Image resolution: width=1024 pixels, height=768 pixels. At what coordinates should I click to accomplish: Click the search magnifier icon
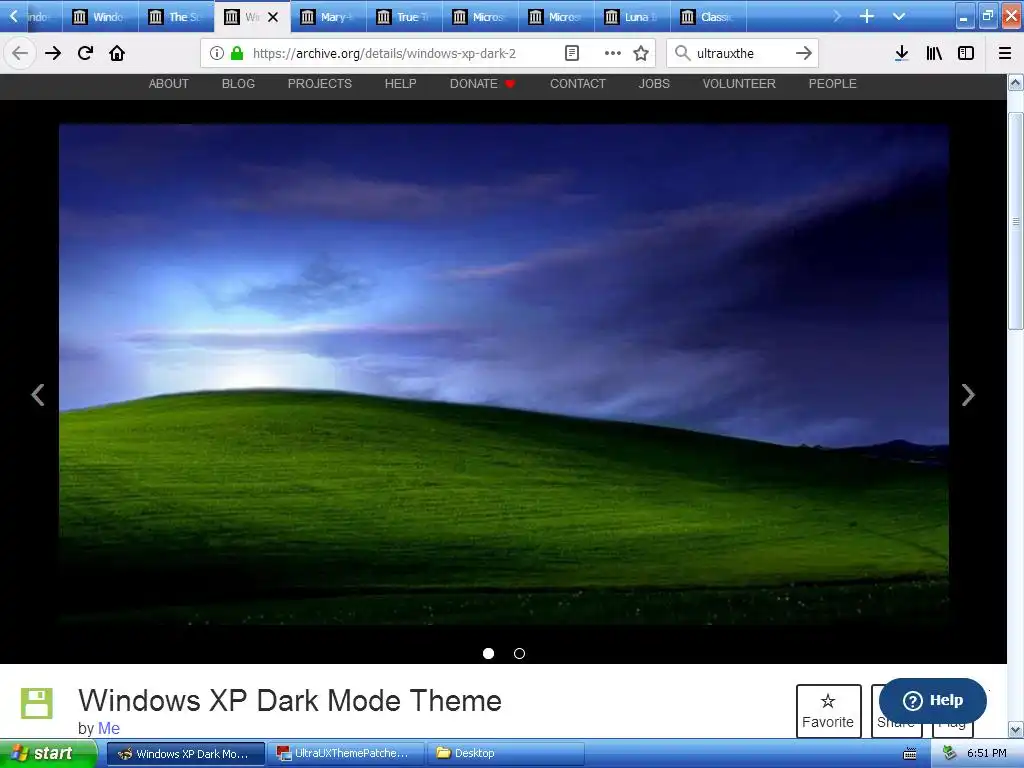tap(682, 53)
